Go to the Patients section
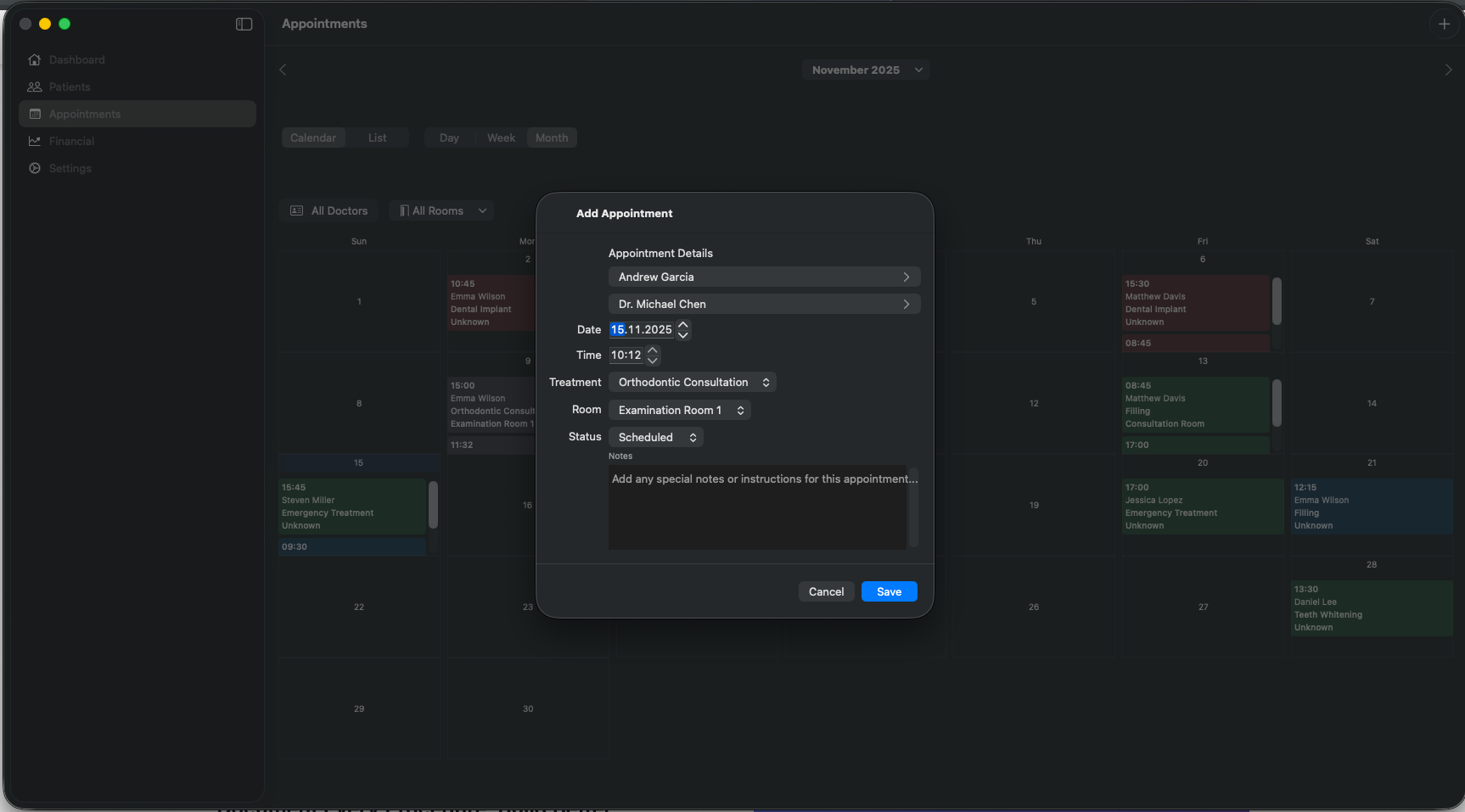1465x812 pixels. [x=69, y=87]
